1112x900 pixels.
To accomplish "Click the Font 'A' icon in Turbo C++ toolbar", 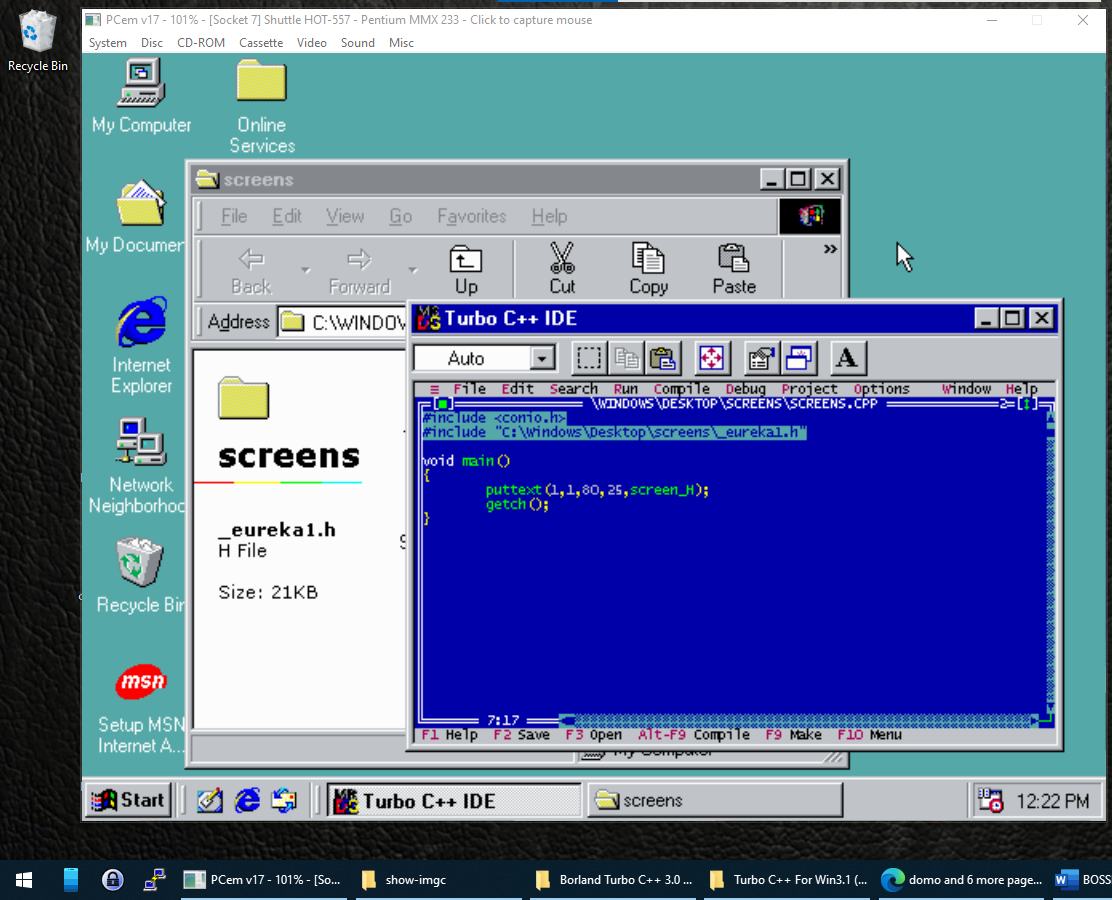I will click(847, 358).
